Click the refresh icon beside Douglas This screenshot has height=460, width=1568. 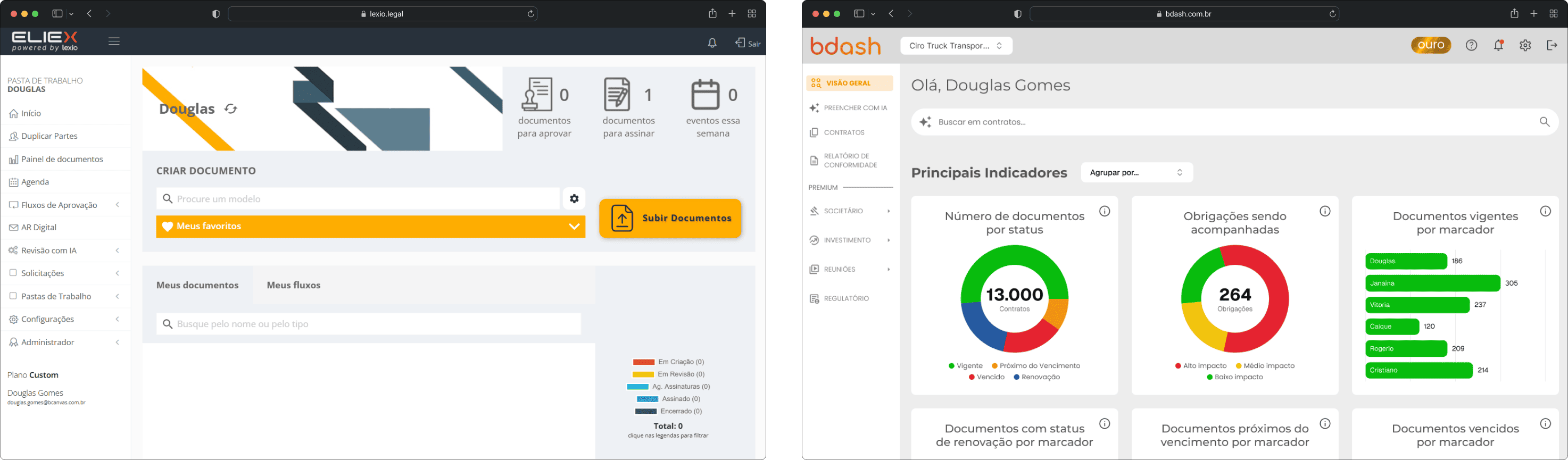click(x=231, y=109)
